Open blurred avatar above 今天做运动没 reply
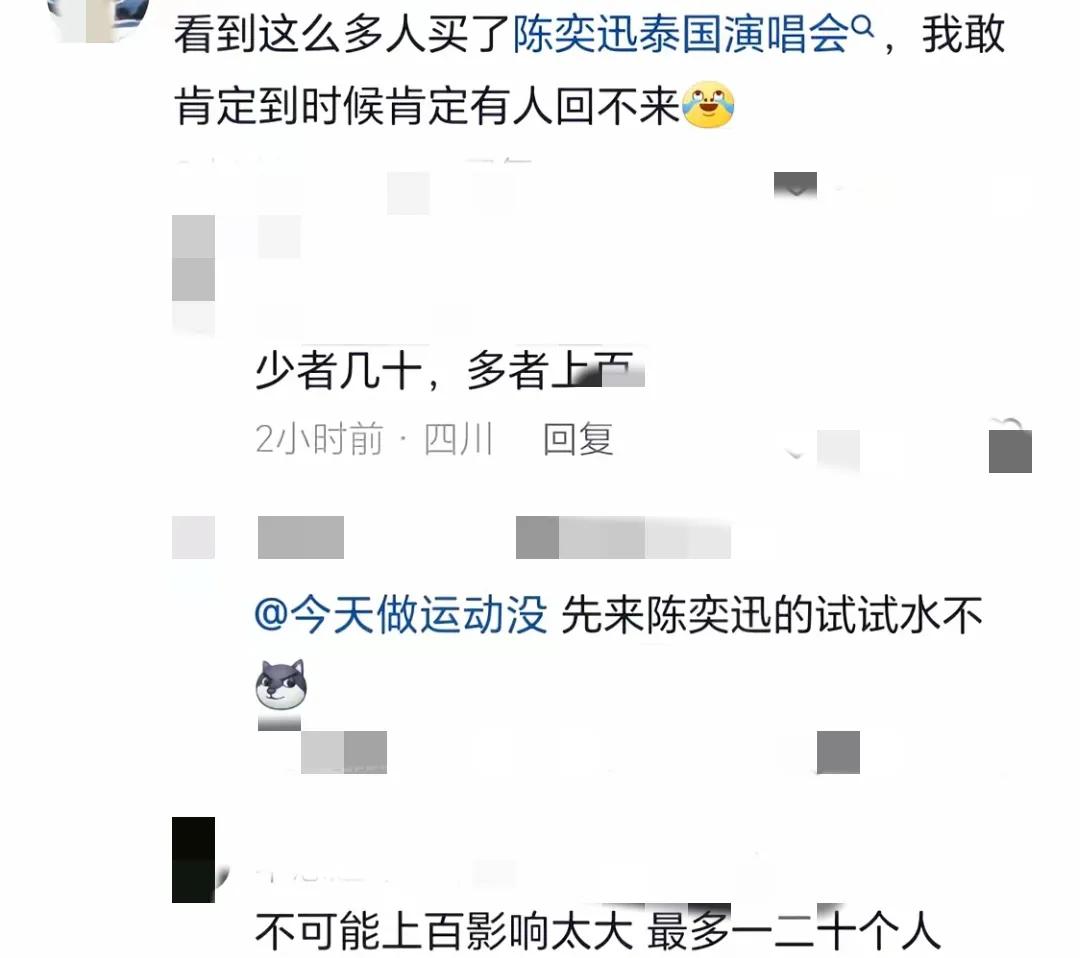This screenshot has height=958, width=1080. (194, 537)
